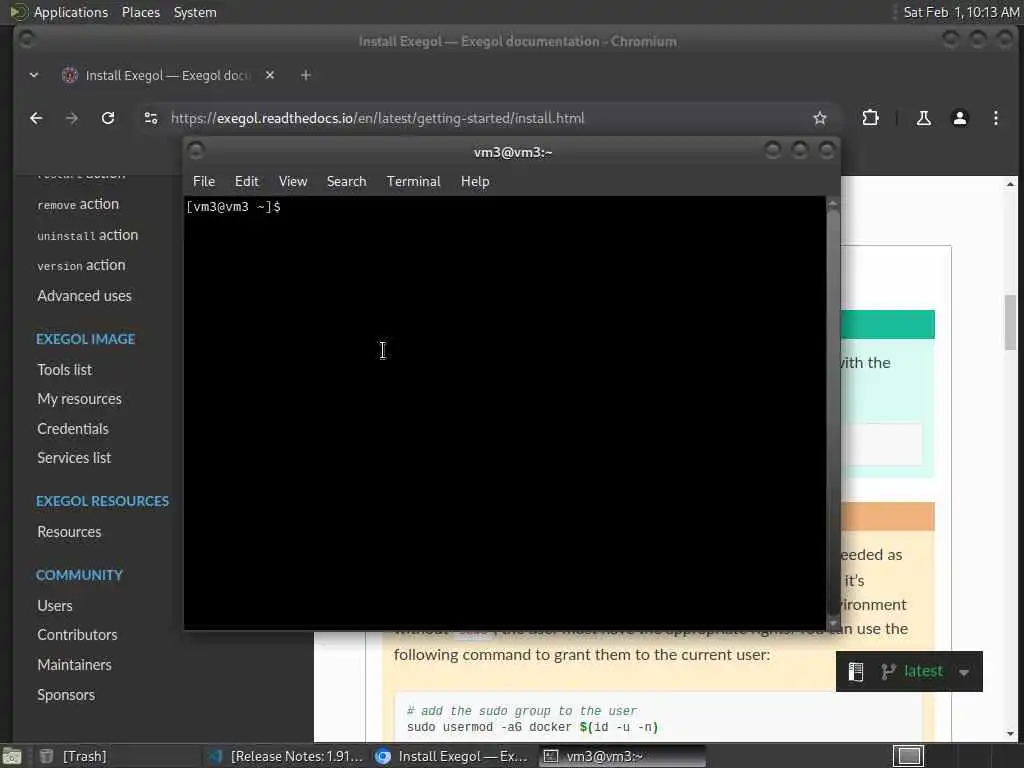1024x768 pixels.
Task: Click the show desktop icon in taskbar
Action: [x=12, y=756]
